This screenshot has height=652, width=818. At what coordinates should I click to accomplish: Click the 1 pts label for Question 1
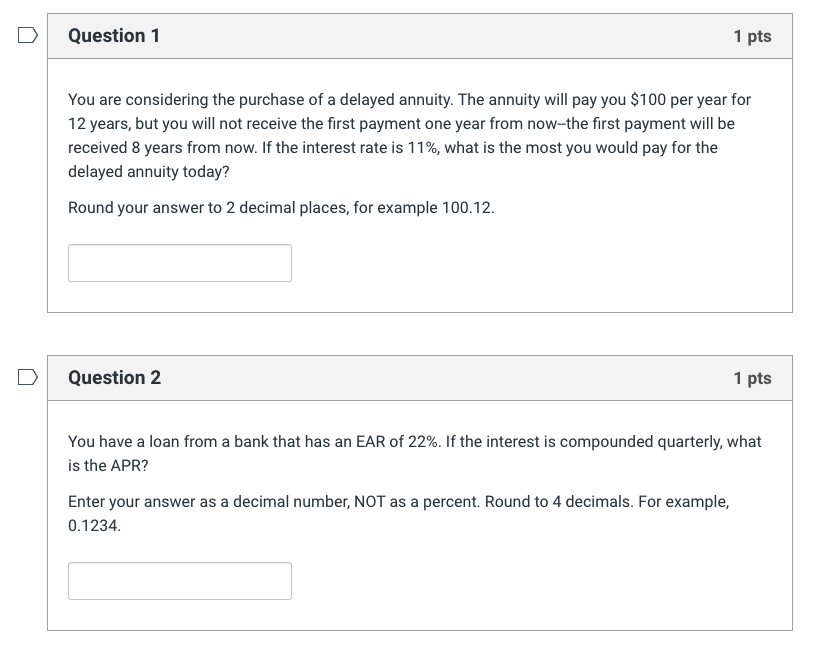754,35
